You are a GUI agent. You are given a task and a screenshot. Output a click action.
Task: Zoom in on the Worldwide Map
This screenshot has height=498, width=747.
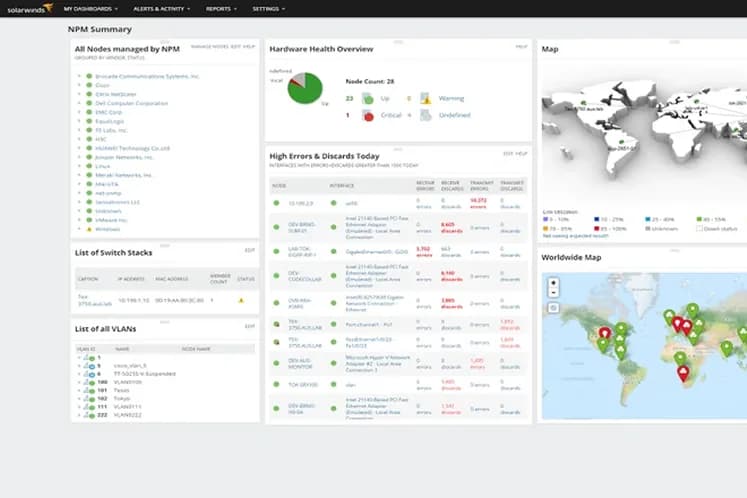[553, 283]
